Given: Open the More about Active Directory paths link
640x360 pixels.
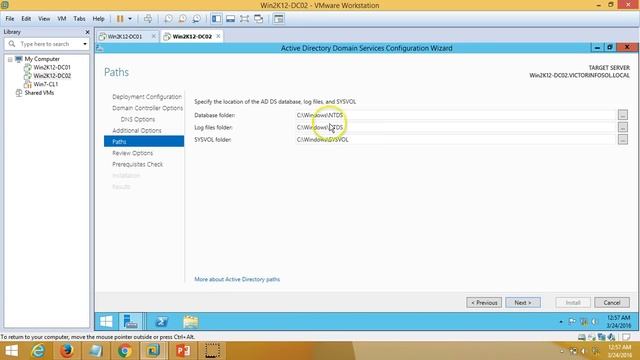Looking at the screenshot, I should point(237,280).
